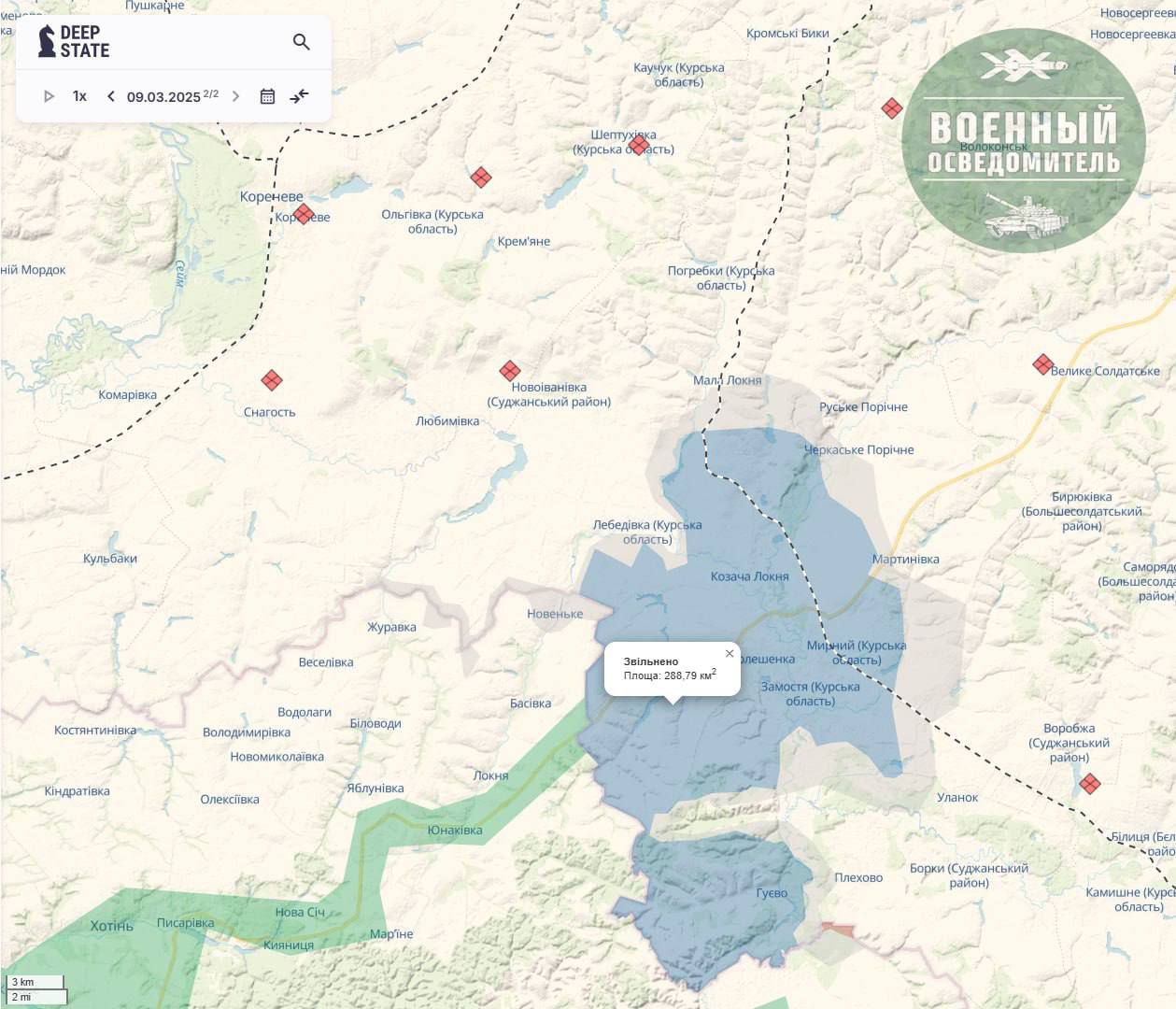Image resolution: width=1176 pixels, height=1009 pixels.
Task: Click the Володимирівка label
Action: (247, 732)
